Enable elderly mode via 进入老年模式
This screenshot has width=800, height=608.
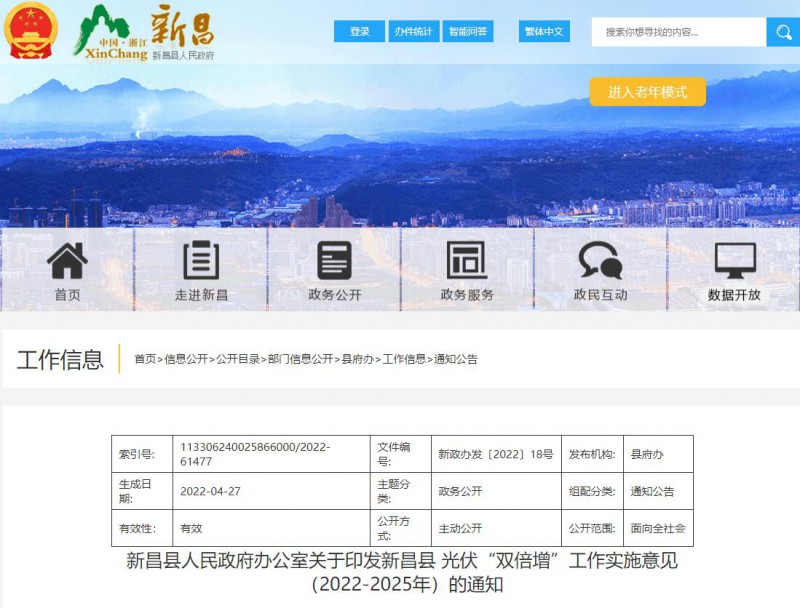point(648,91)
